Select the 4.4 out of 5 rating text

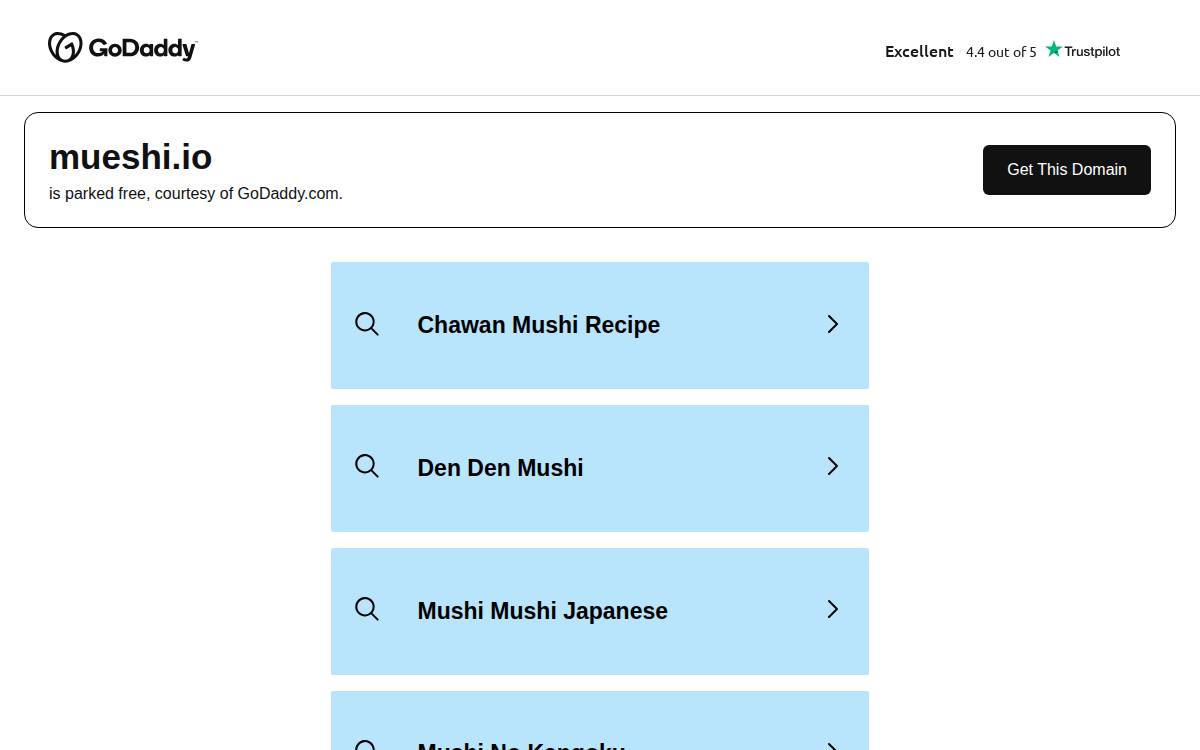coord(1001,52)
